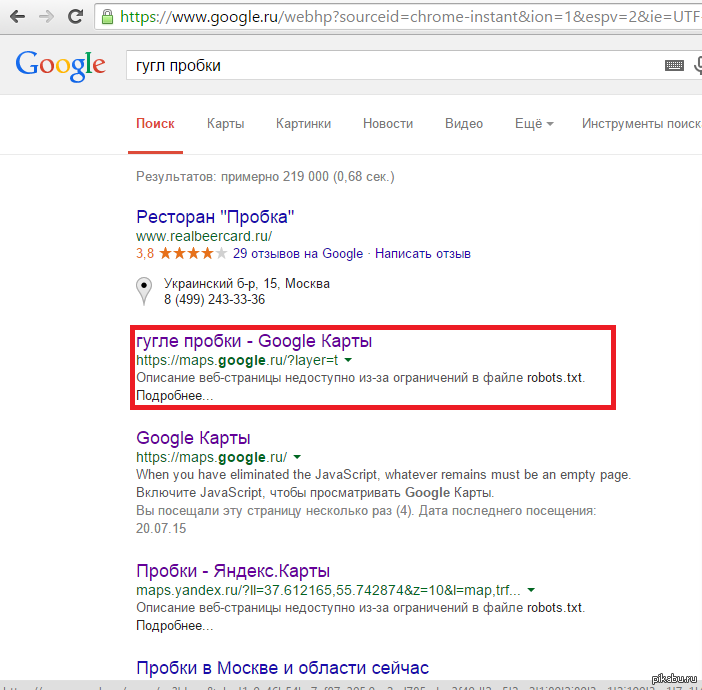Viewport: 702px width, 690px height.
Task: Open the on-screen keyboard icon in search box
Action: tap(675, 66)
